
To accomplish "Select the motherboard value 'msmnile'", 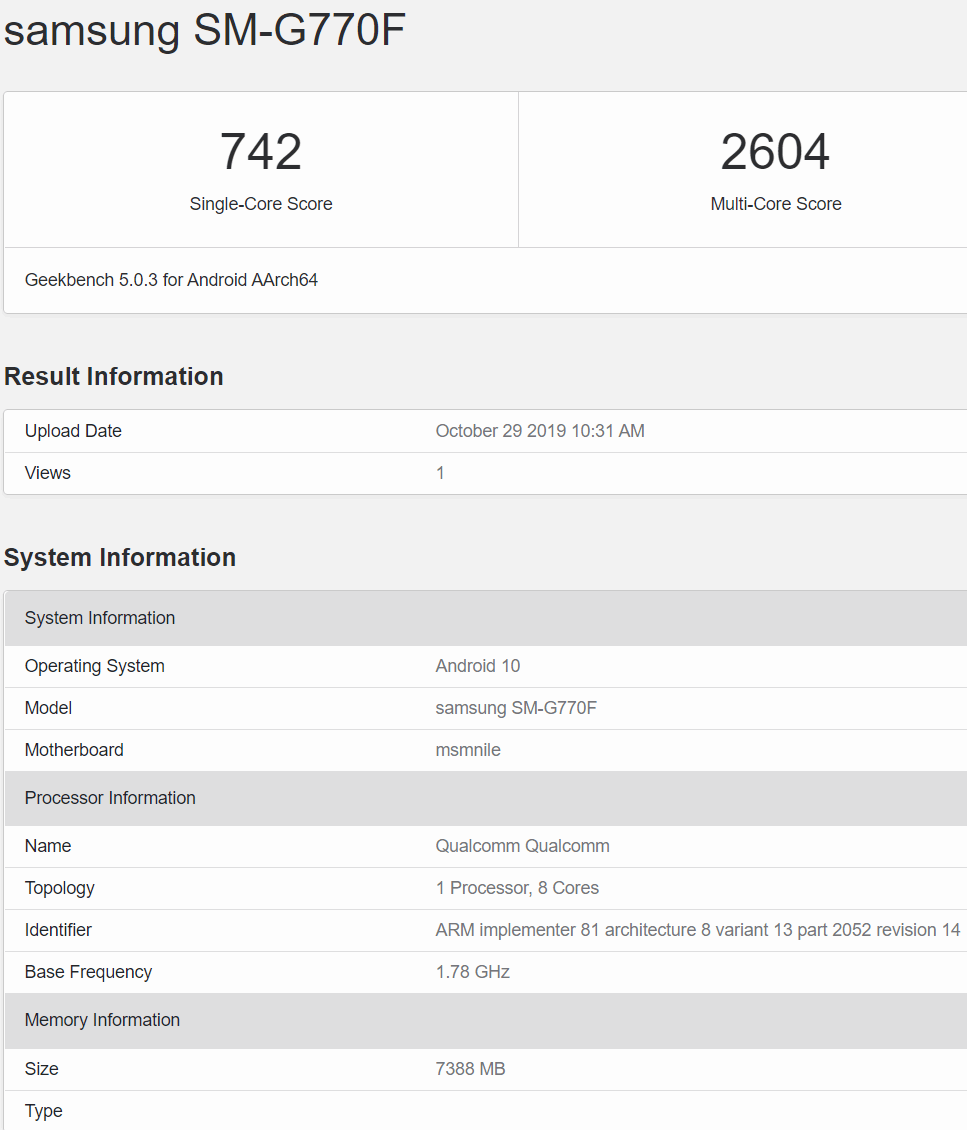I will pos(468,749).
